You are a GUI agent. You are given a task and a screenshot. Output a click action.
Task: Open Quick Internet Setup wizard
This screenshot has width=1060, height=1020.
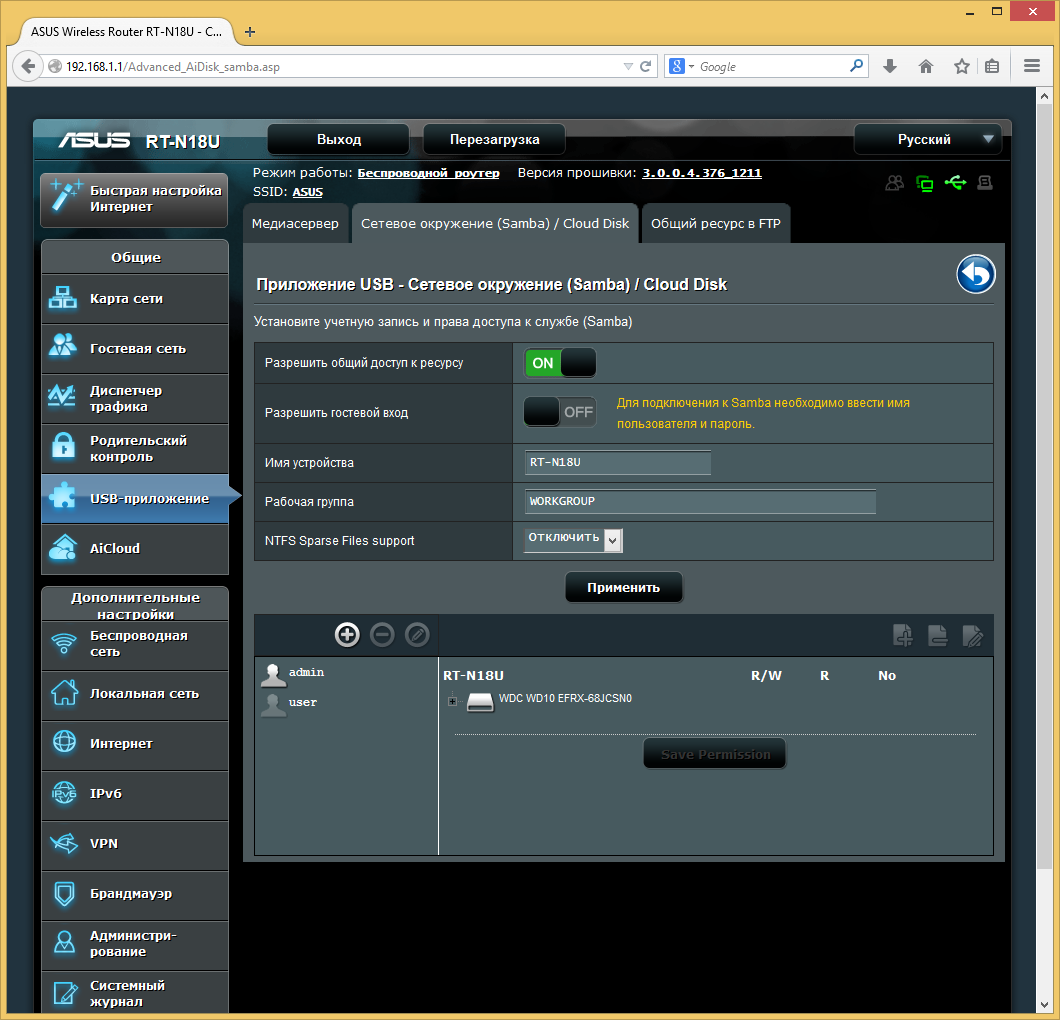tap(135, 199)
